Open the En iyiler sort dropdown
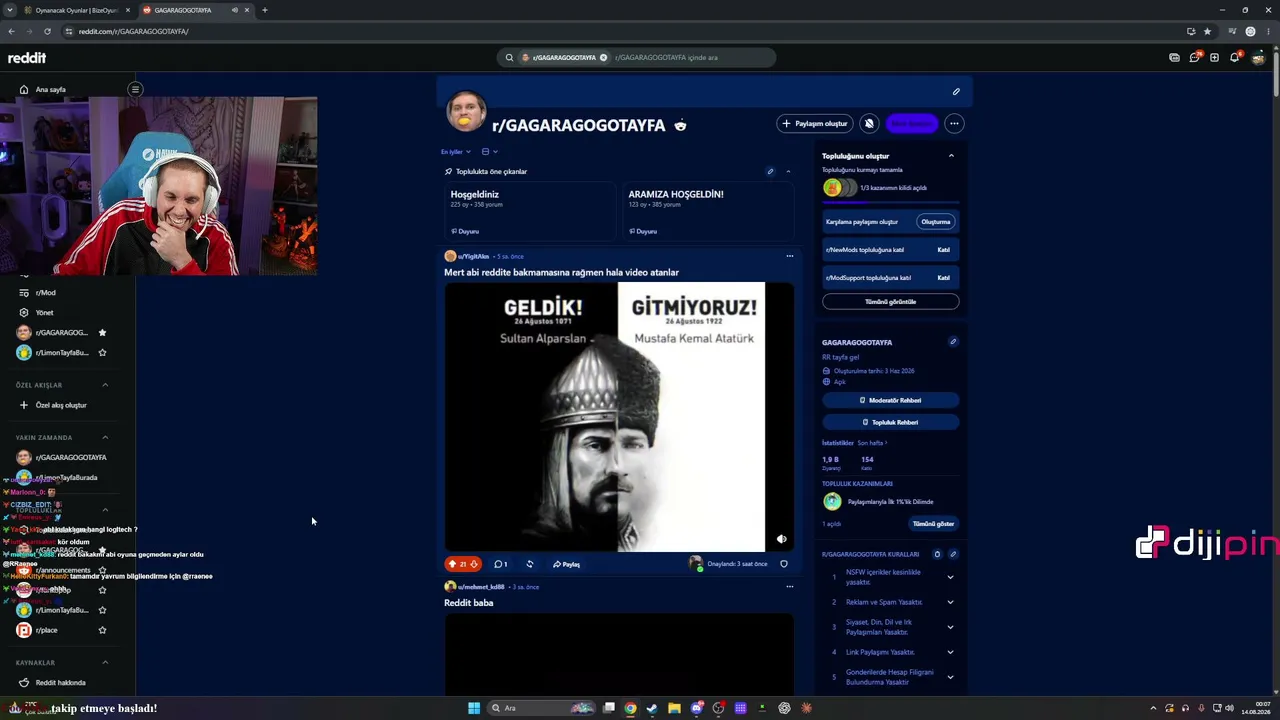 point(456,152)
